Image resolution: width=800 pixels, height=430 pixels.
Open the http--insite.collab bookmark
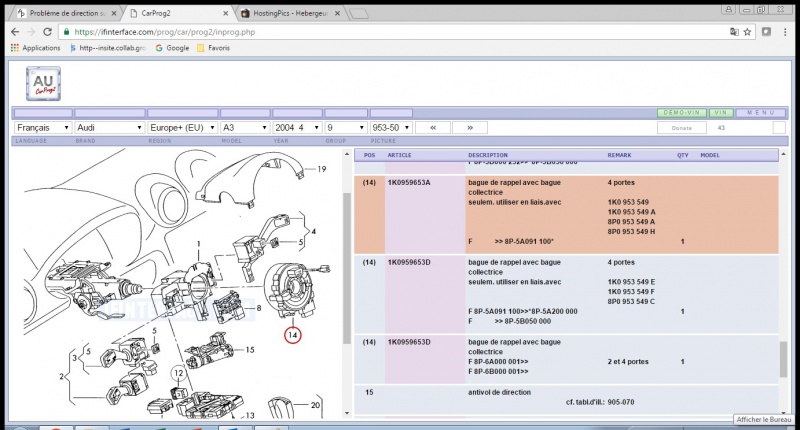tap(108, 48)
